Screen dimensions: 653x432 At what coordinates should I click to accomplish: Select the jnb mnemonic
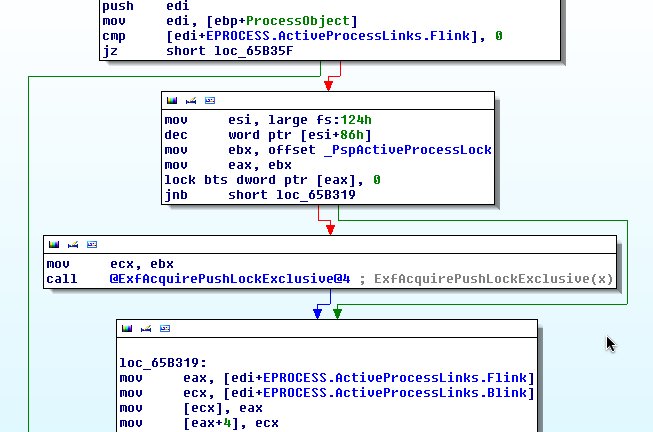pos(176,195)
